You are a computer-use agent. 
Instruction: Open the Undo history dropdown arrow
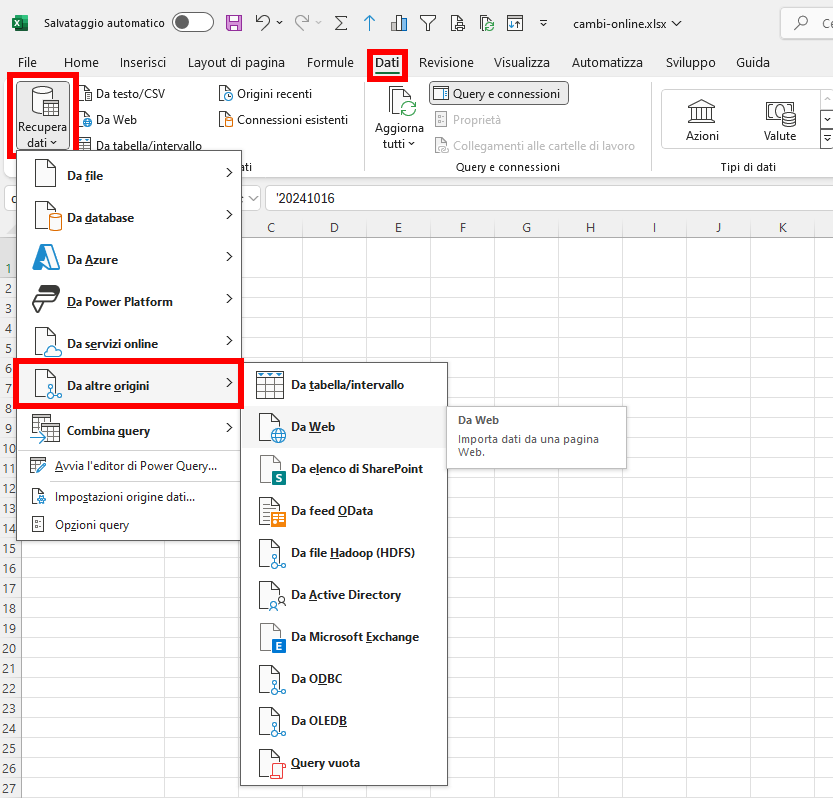click(279, 23)
